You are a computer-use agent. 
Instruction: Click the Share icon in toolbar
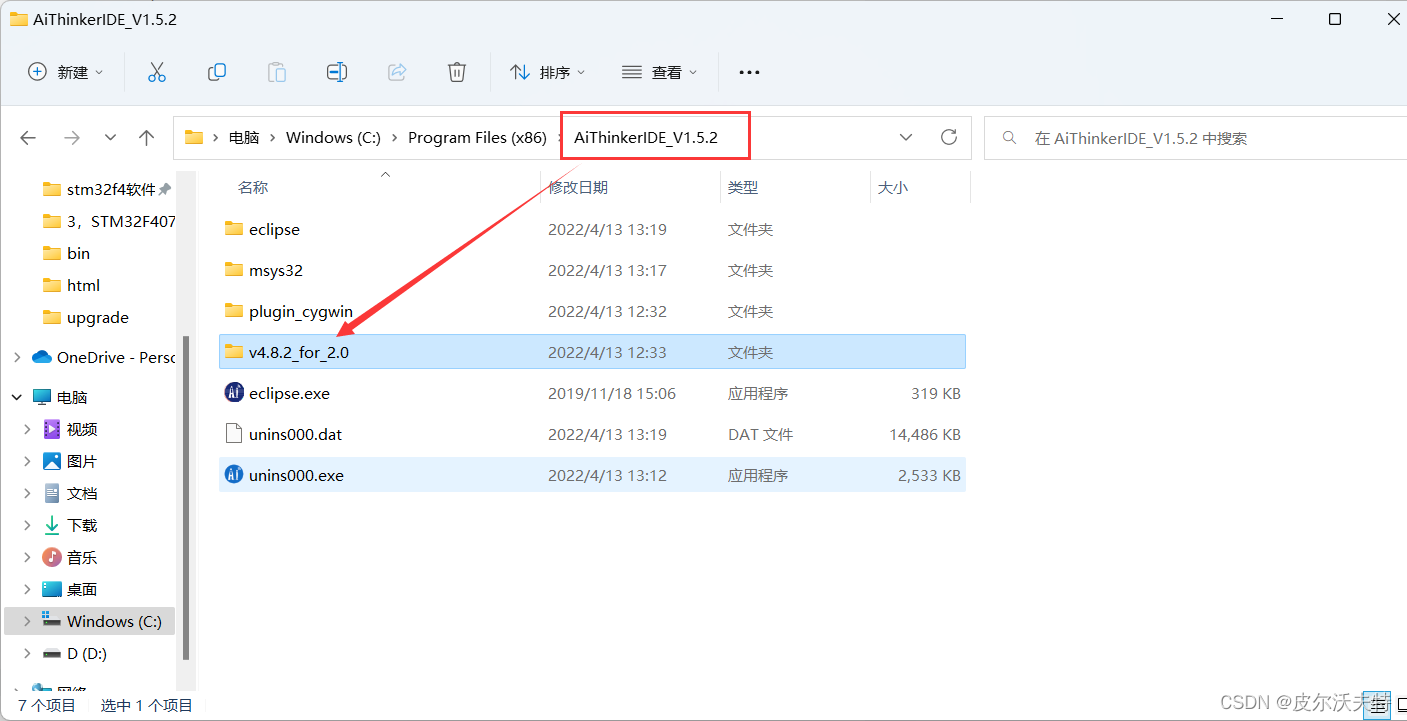[x=397, y=72]
